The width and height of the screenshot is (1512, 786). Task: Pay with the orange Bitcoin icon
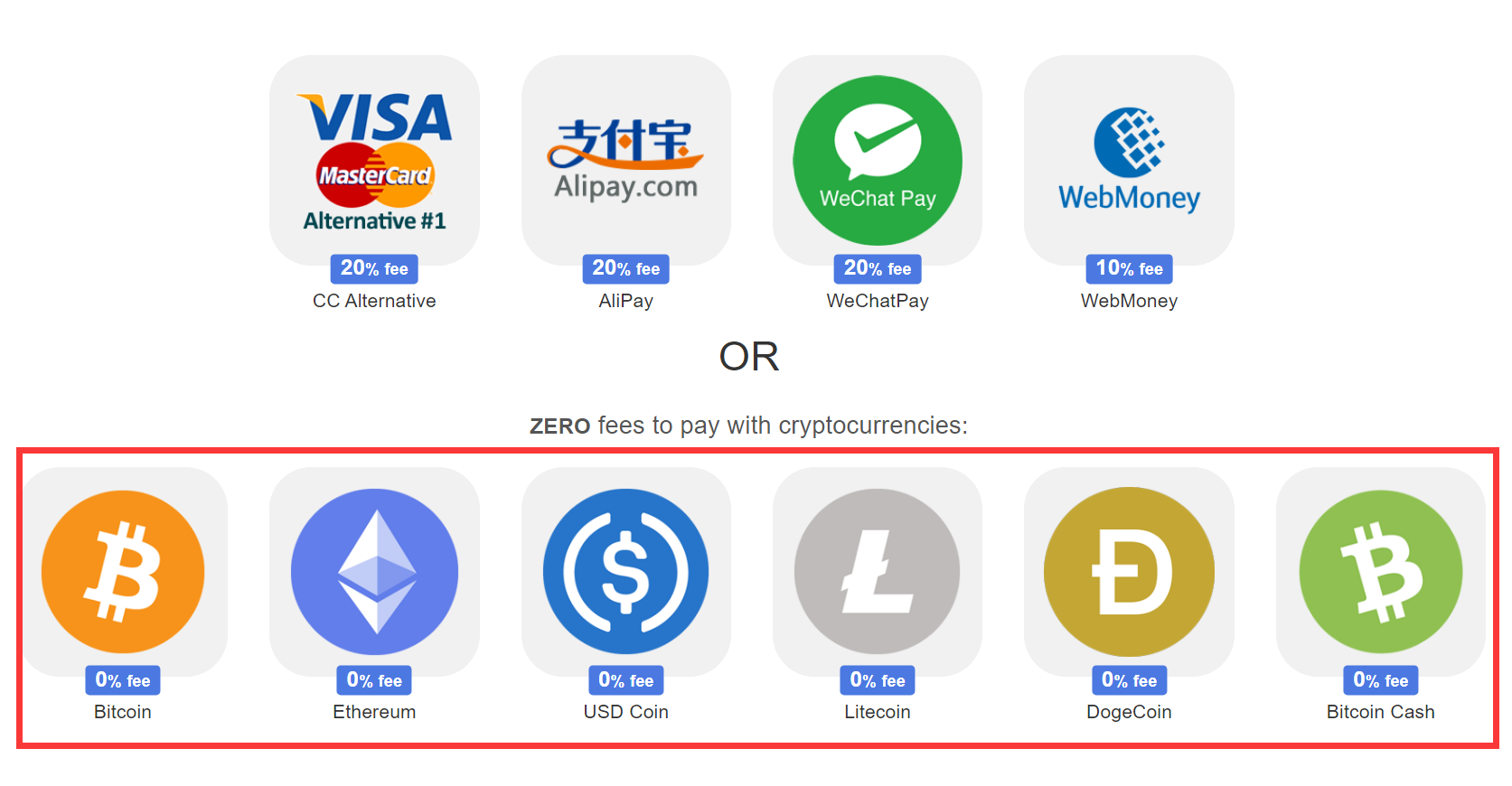[123, 572]
